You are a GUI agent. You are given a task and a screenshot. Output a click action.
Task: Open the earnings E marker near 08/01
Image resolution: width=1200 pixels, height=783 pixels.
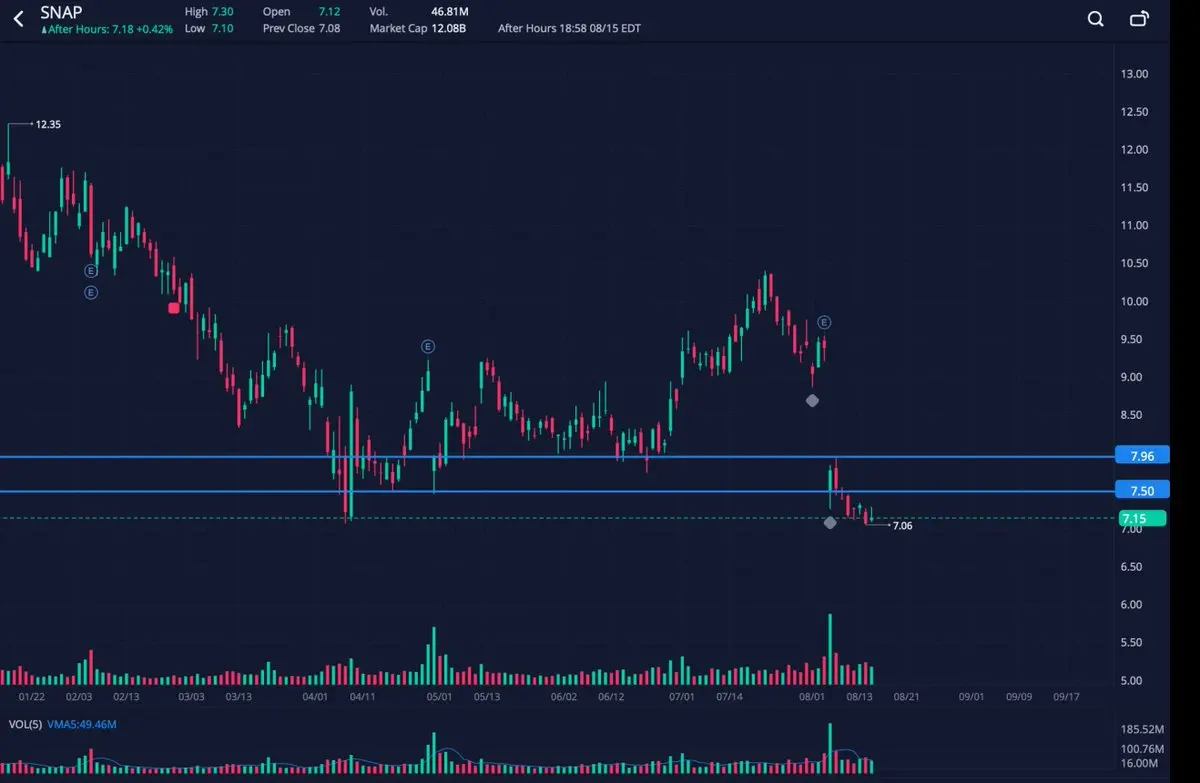(x=824, y=322)
